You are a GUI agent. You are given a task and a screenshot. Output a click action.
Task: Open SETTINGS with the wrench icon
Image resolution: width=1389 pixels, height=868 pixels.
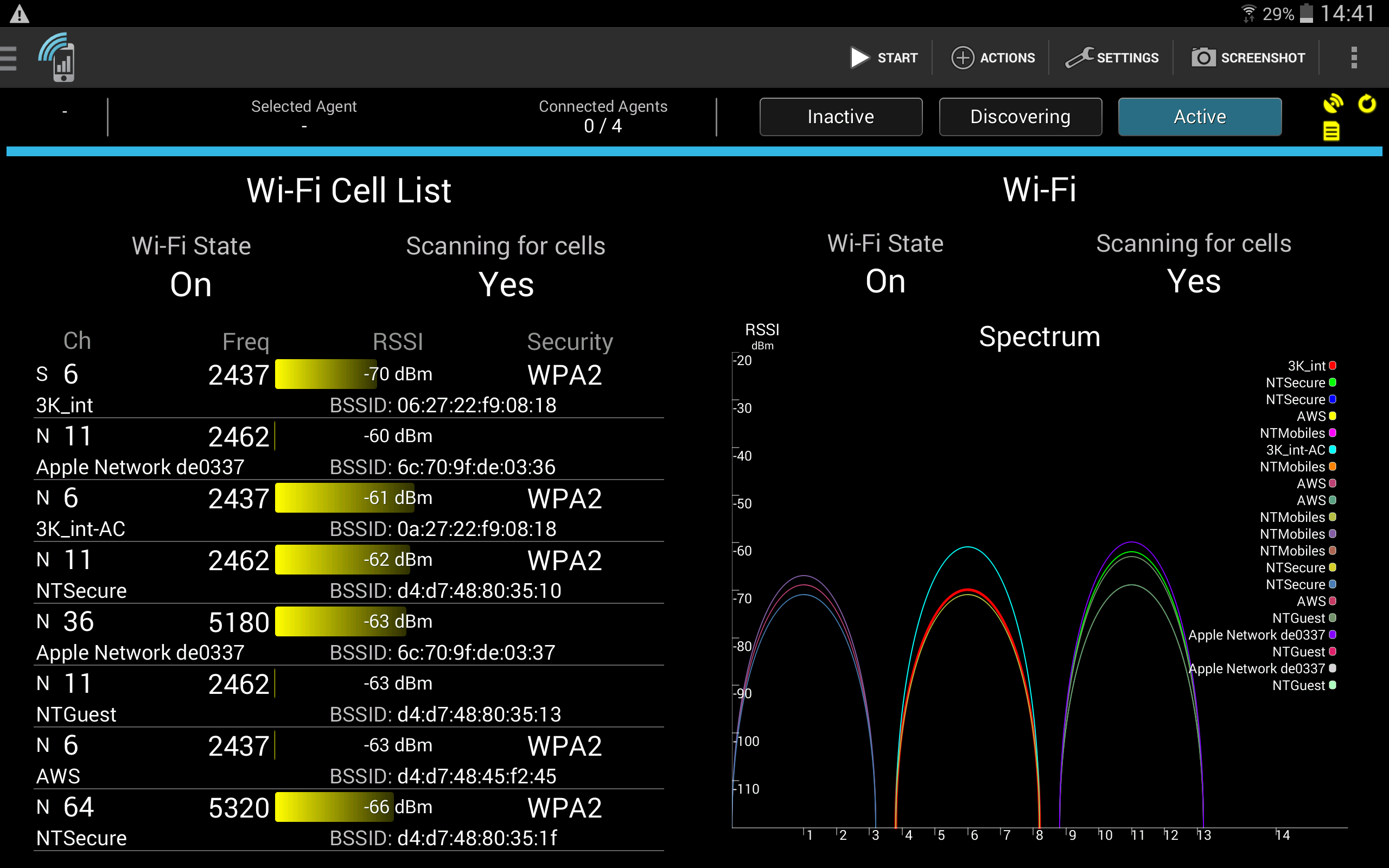1112,58
